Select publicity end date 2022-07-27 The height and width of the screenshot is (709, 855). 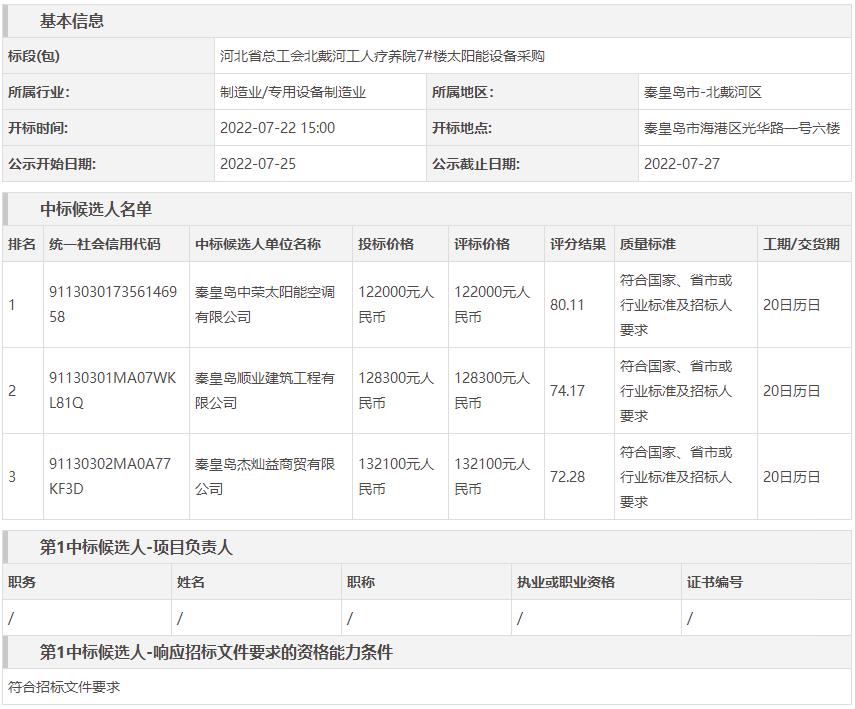(682, 164)
